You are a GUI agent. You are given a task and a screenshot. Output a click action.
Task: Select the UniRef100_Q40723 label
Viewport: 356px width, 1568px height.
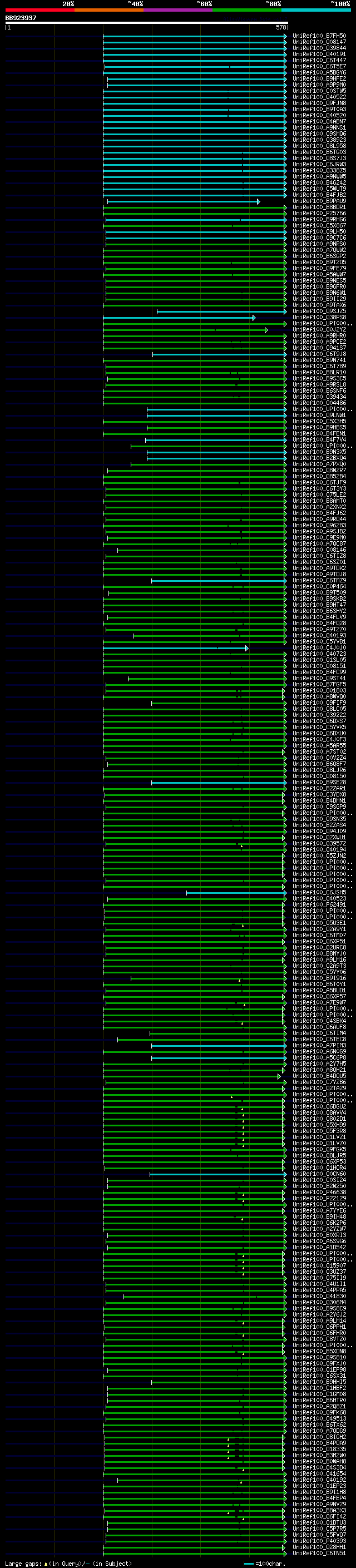[319, 654]
